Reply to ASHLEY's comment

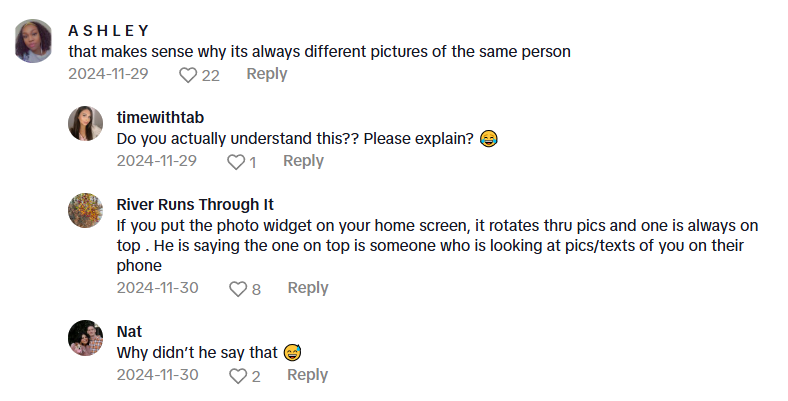[x=267, y=74]
